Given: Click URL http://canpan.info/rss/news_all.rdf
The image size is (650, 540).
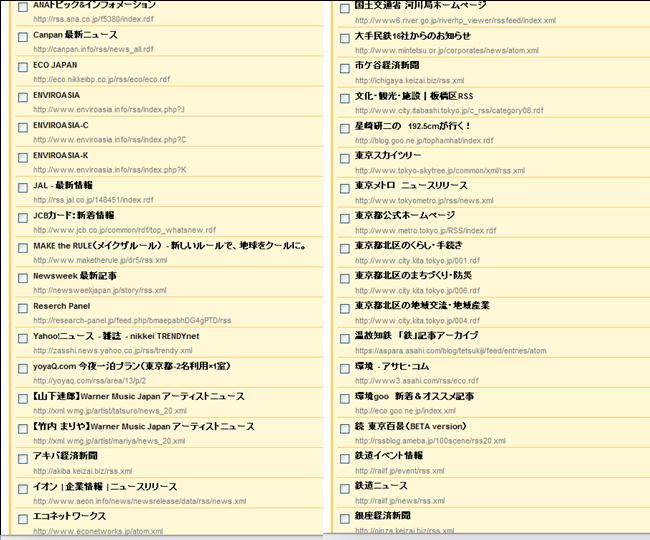Looking at the screenshot, I should [x=93, y=49].
